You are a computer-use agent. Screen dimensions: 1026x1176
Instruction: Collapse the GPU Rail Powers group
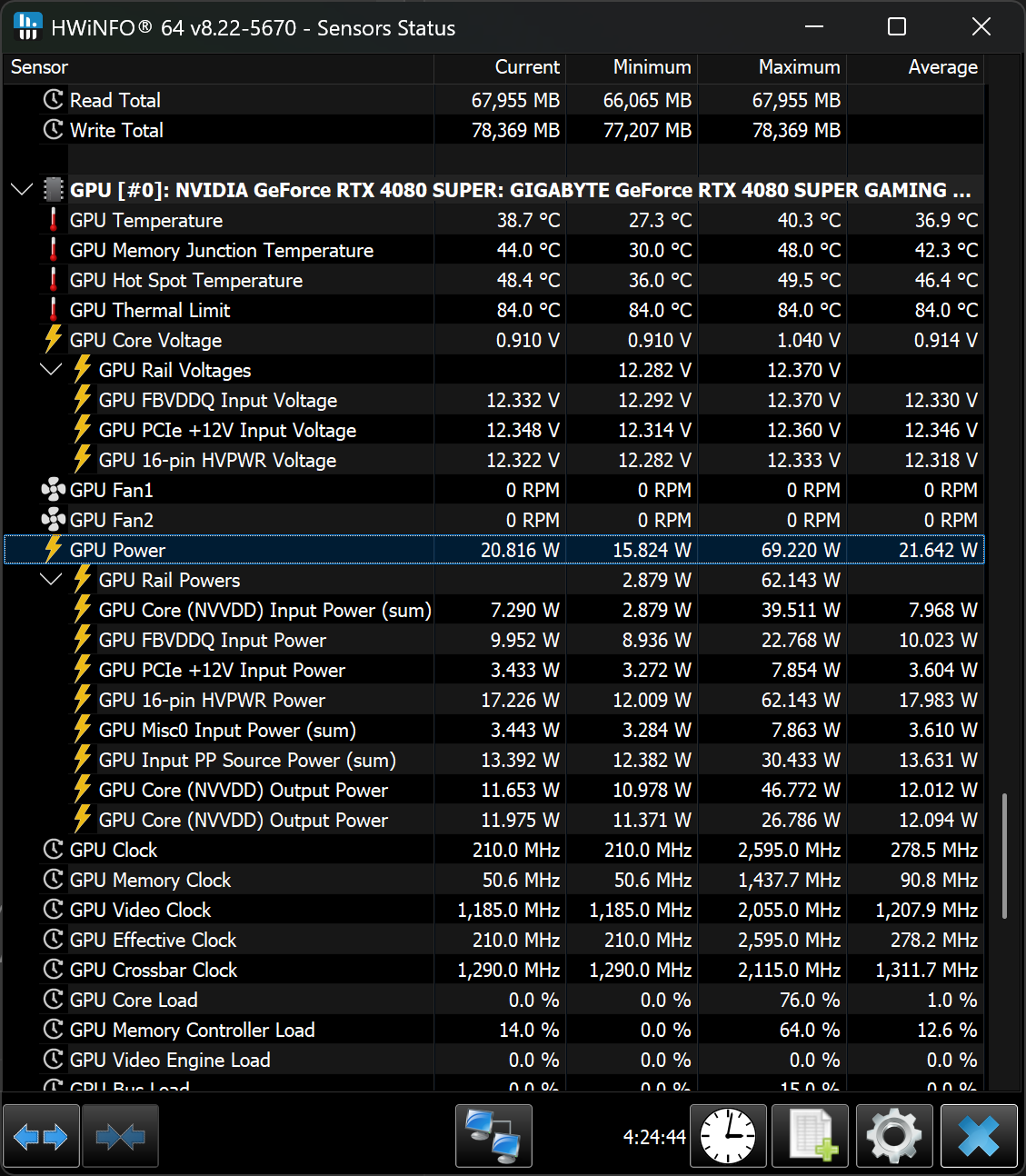(51, 580)
